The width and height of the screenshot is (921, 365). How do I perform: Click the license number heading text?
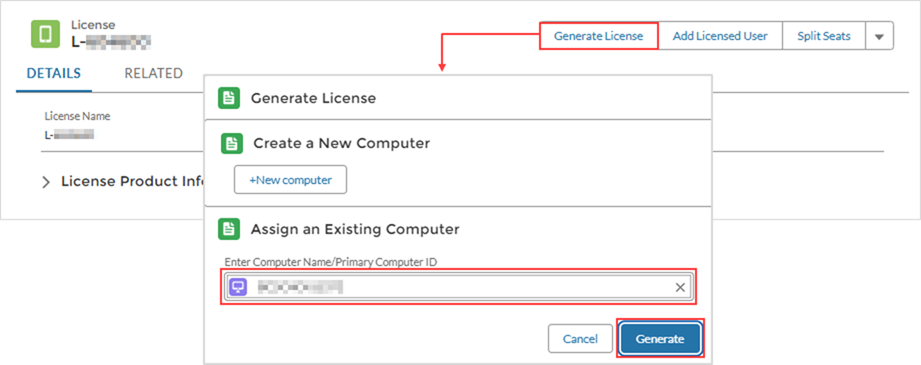[111, 41]
